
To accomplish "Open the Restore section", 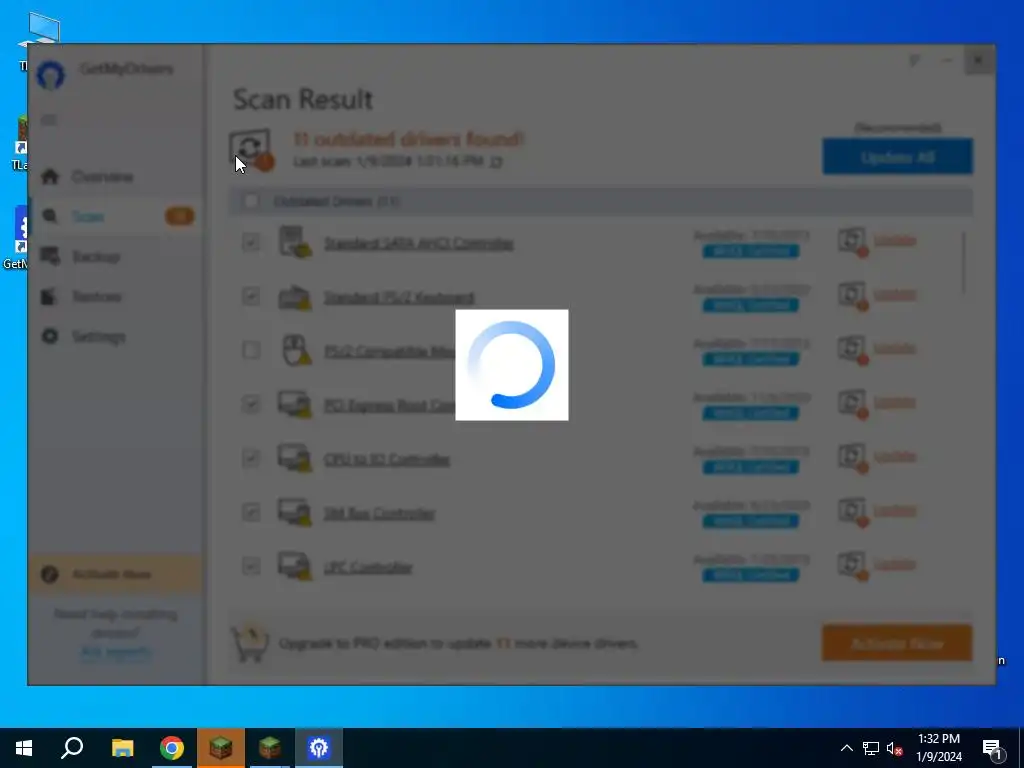I will (x=115, y=296).
